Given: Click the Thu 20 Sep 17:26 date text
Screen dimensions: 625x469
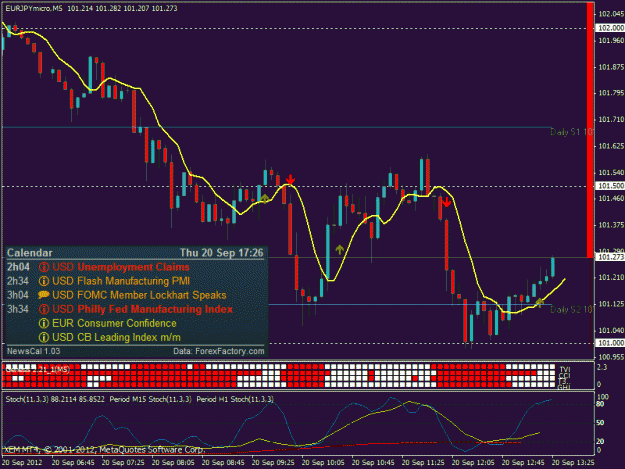Looking at the screenshot, I should coord(222,253).
